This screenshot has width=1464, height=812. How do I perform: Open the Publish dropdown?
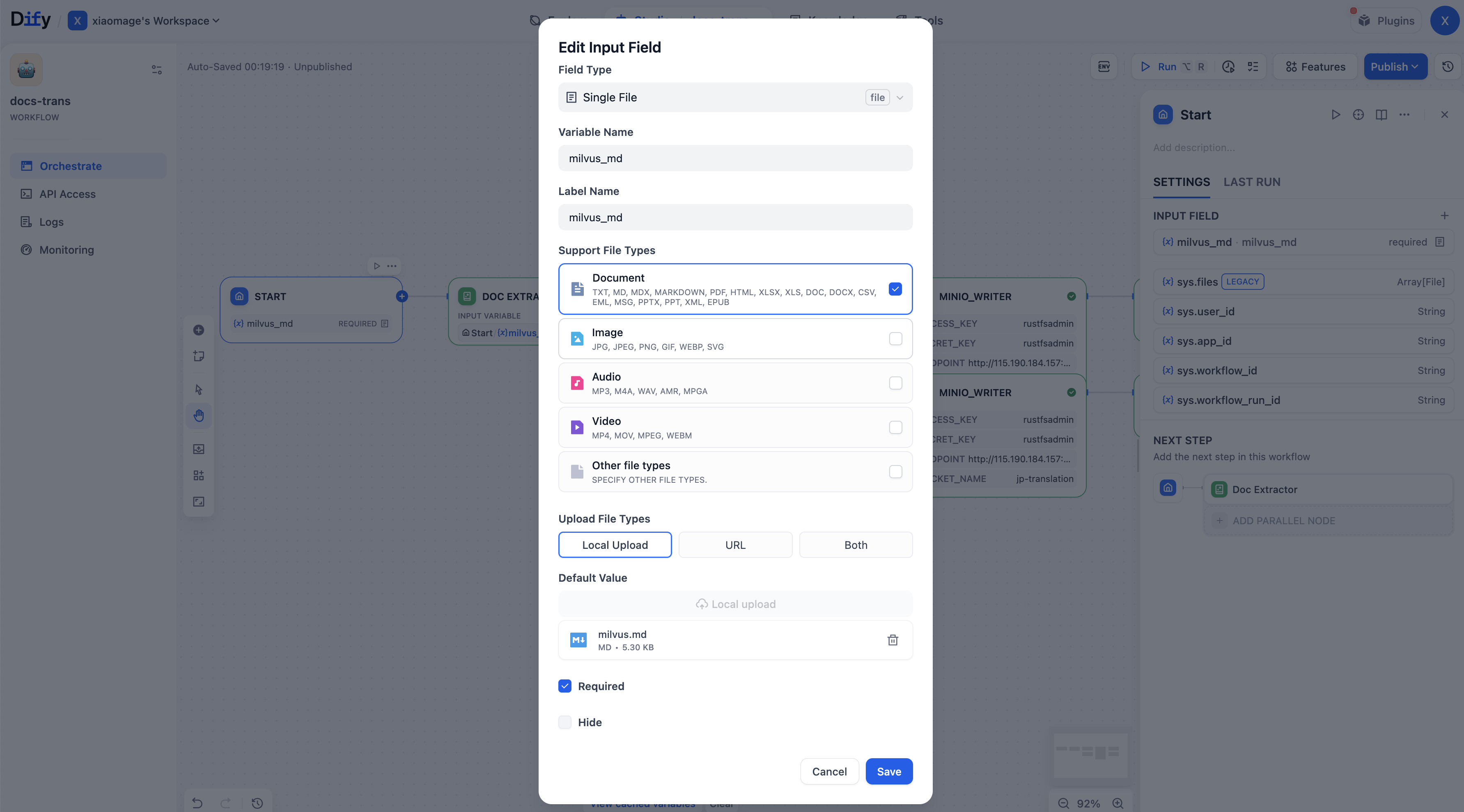click(x=1395, y=67)
